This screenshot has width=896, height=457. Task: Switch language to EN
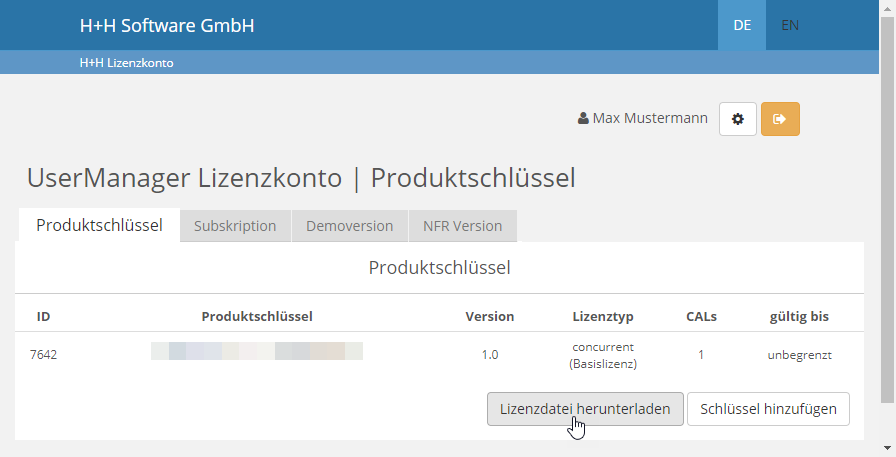click(x=790, y=25)
